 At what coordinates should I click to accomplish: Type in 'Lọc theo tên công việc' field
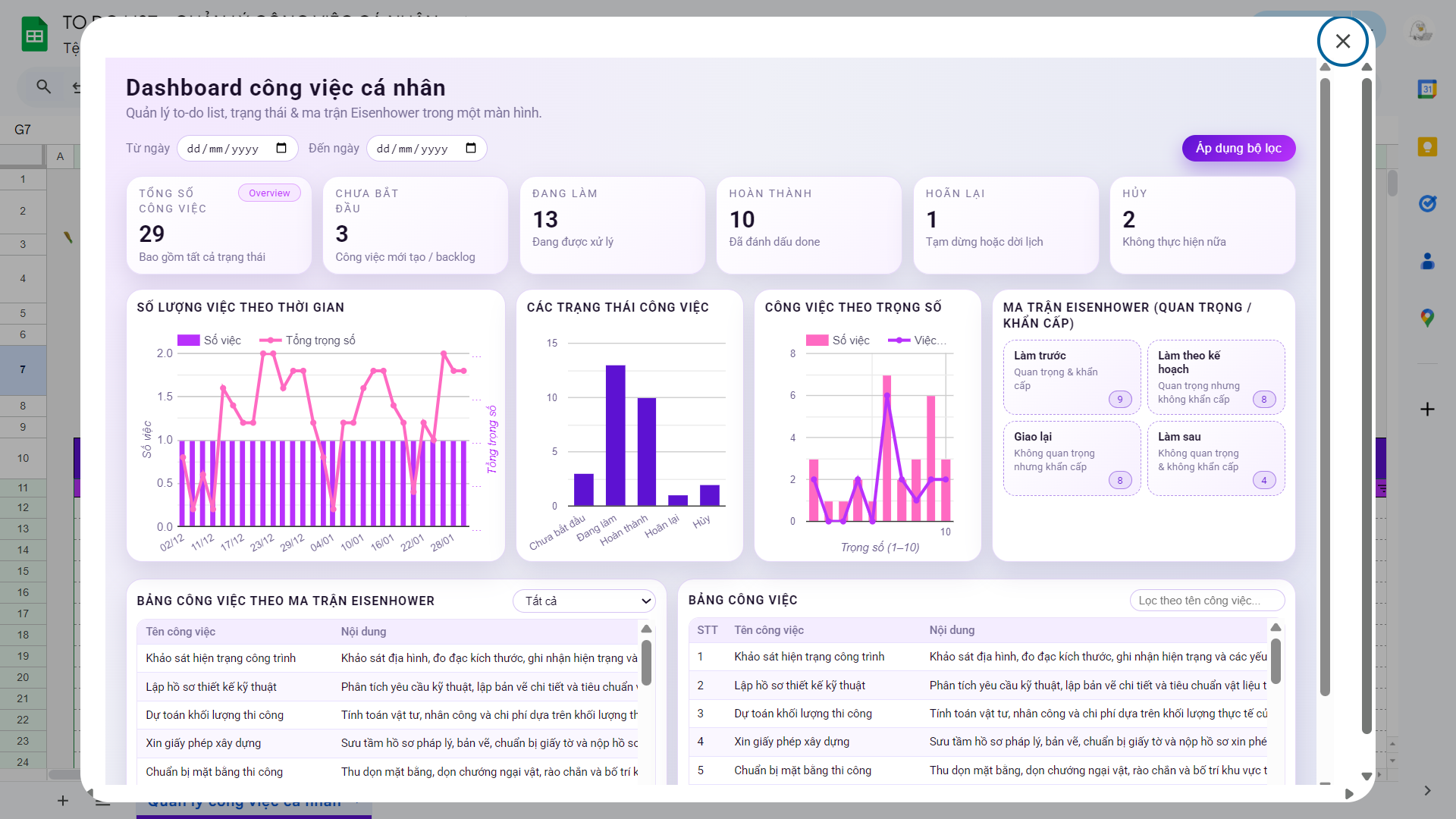1207,601
